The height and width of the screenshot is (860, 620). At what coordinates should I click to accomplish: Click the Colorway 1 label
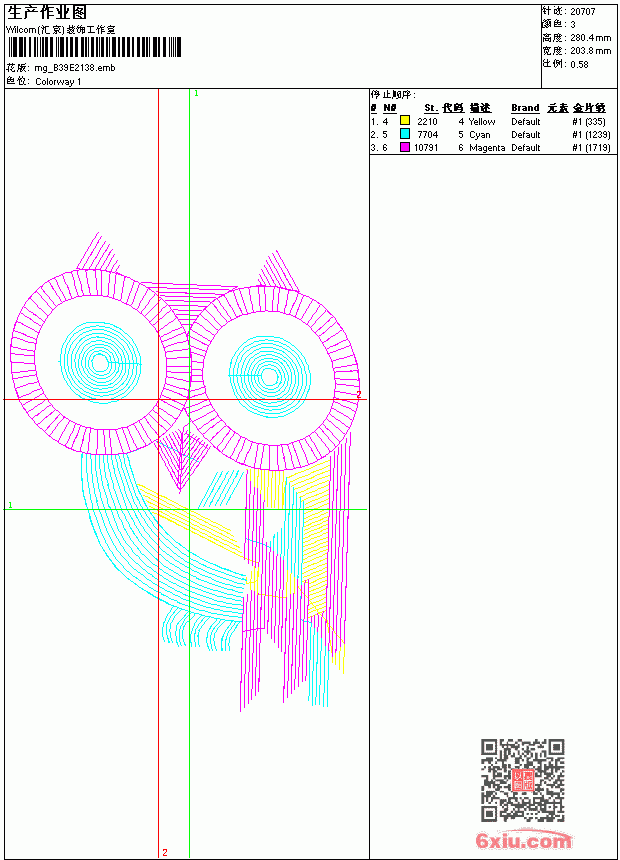58,82
